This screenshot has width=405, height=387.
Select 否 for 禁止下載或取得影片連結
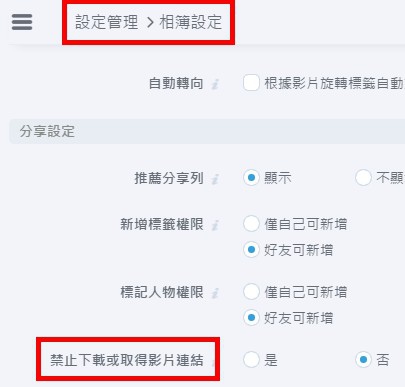[x=363, y=360]
